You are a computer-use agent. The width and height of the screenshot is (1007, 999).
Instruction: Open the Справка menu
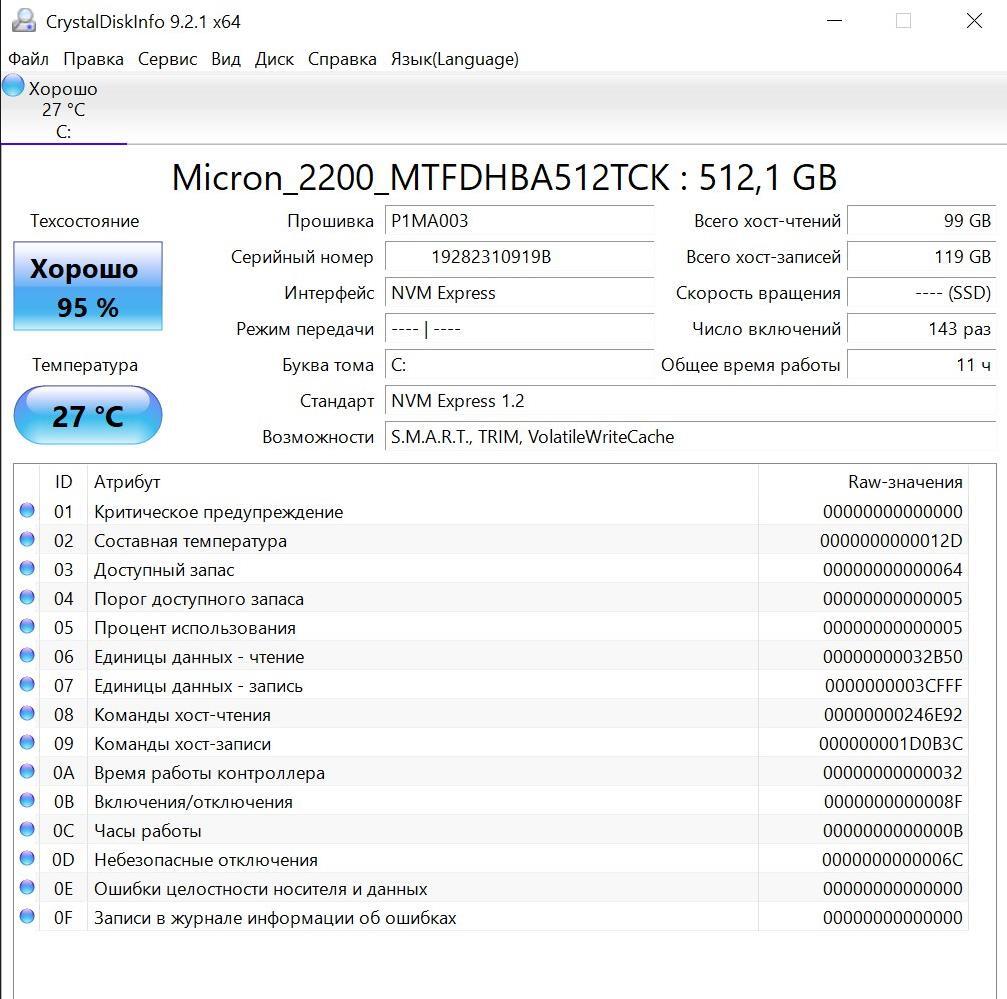342,59
